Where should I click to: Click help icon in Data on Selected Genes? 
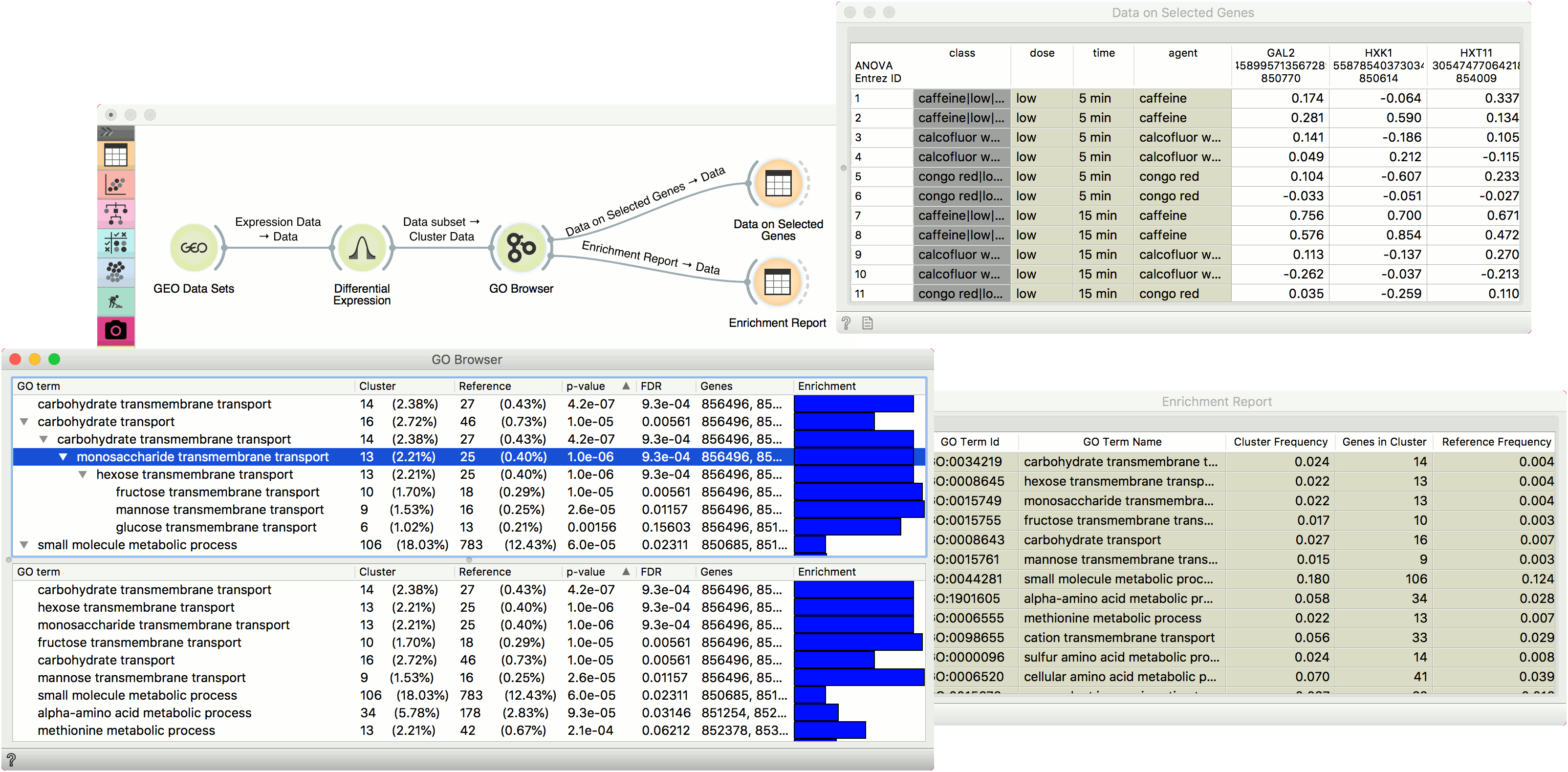point(846,323)
